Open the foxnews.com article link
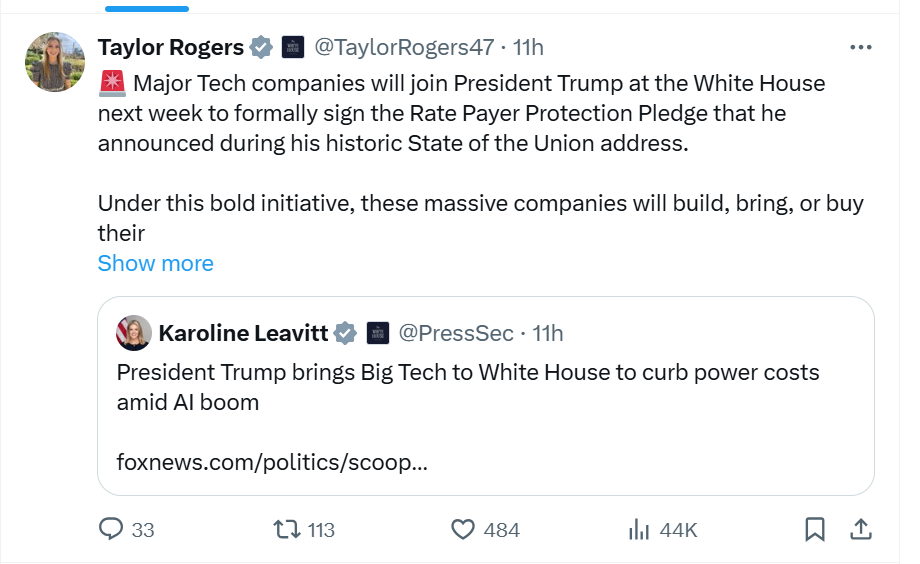 tap(272, 463)
